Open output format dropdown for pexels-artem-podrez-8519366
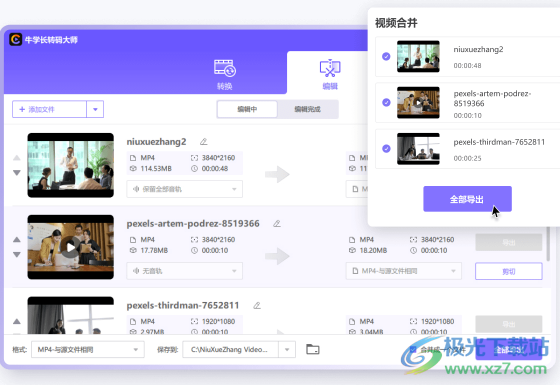560x385 pixels. pyautogui.click(x=404, y=271)
